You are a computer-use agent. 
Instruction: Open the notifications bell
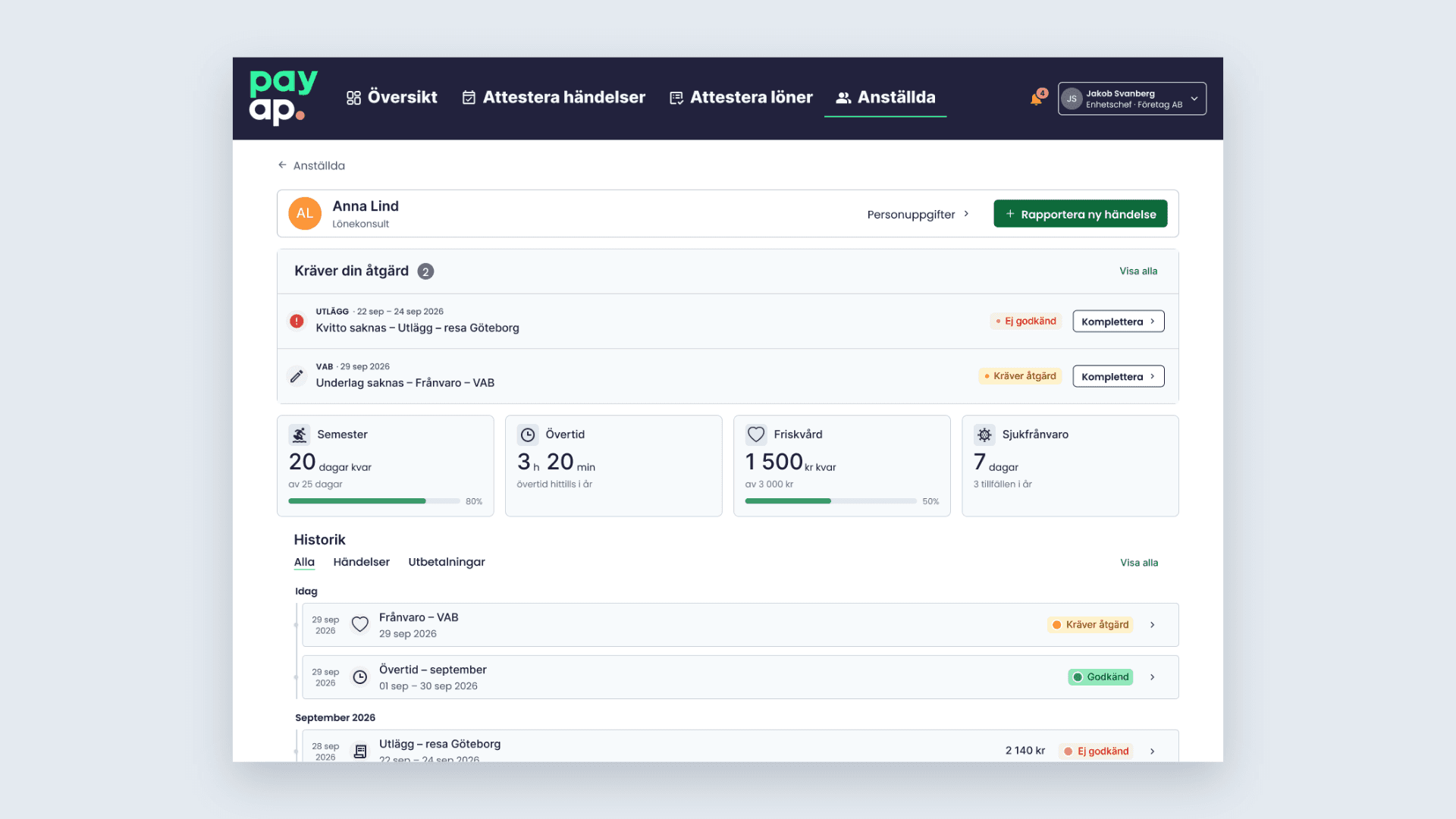point(1037,99)
